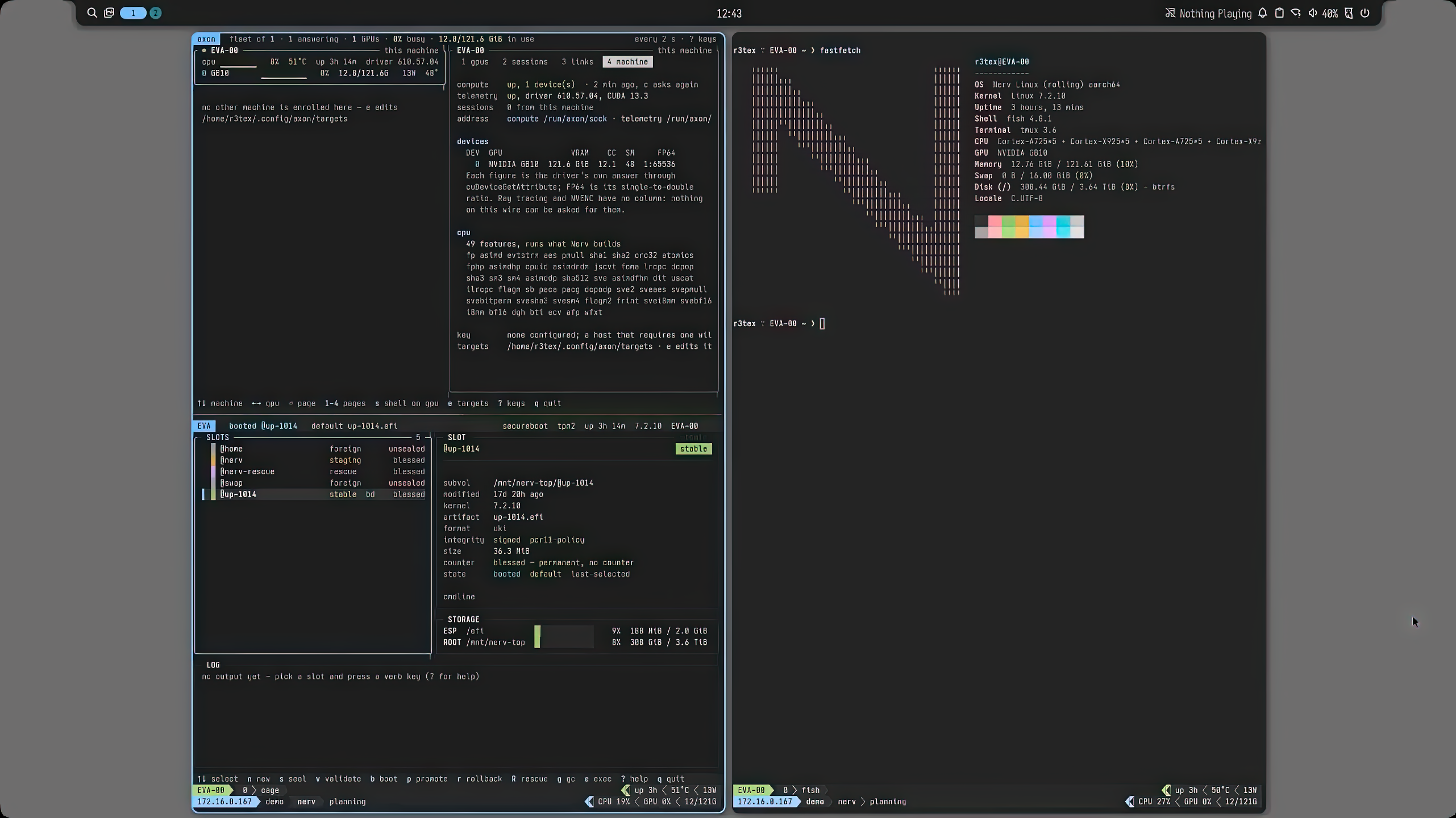Screen dimensions: 1456x818
Task: Click 172.16.0.167 in left tmux status bar
Action: (x=224, y=802)
